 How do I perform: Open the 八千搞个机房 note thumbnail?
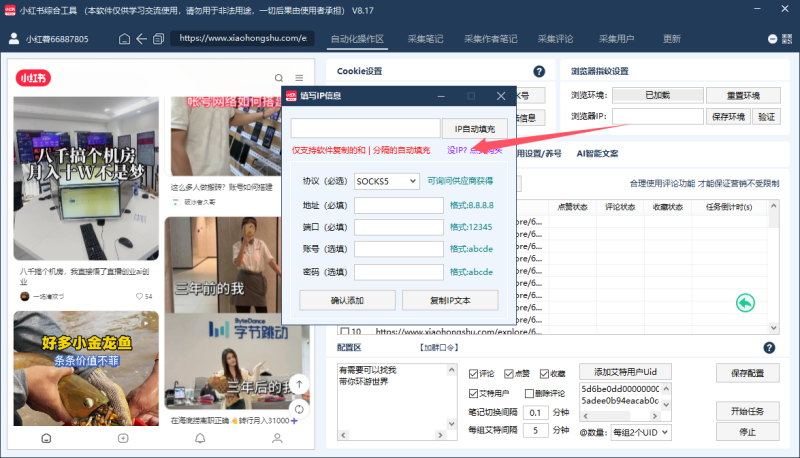(x=86, y=179)
